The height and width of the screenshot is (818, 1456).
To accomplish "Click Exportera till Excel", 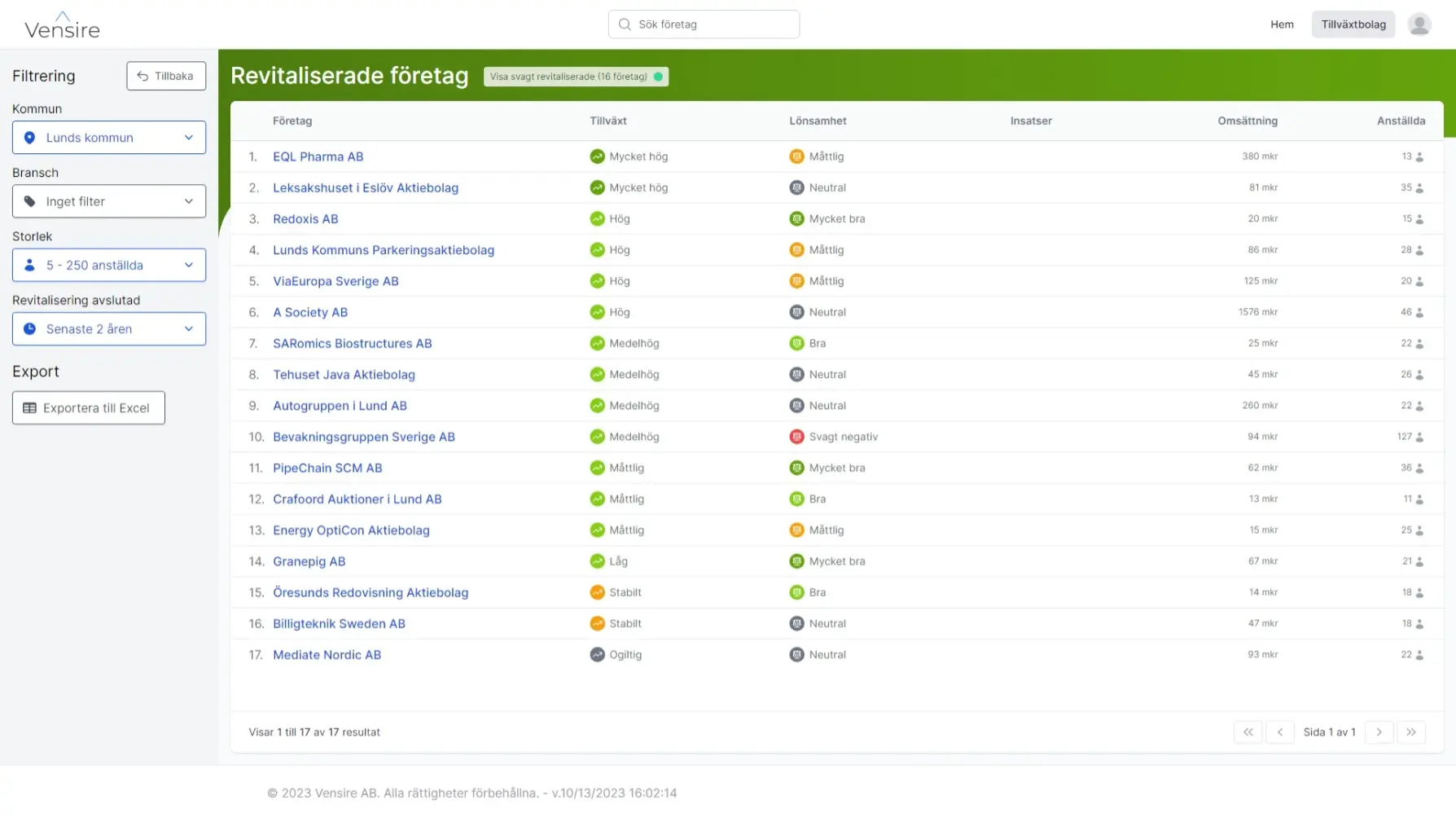I will pyautogui.click(x=89, y=408).
